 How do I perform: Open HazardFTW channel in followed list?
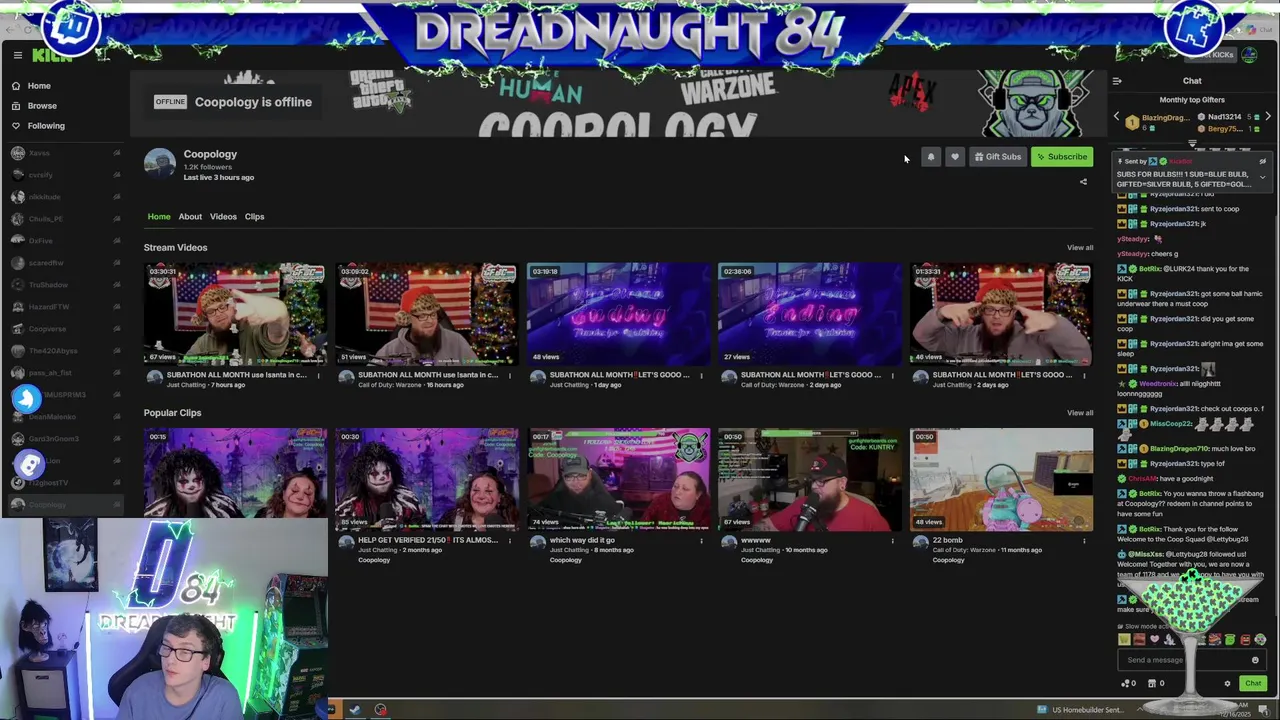pos(65,307)
